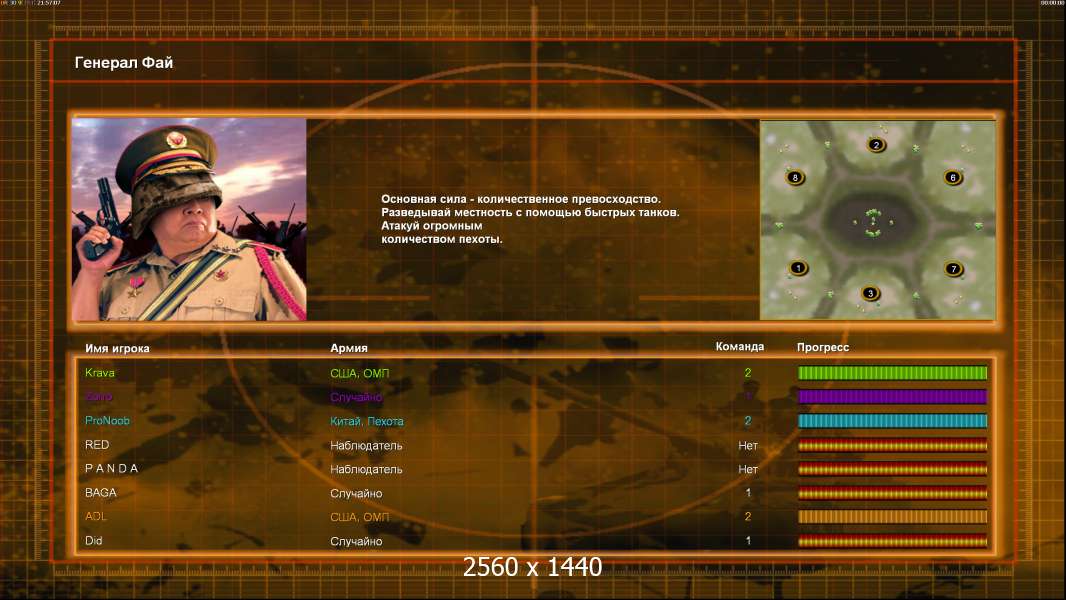The width and height of the screenshot is (1066, 600).
Task: Click the dark crater at minimap center
Action: point(873,222)
